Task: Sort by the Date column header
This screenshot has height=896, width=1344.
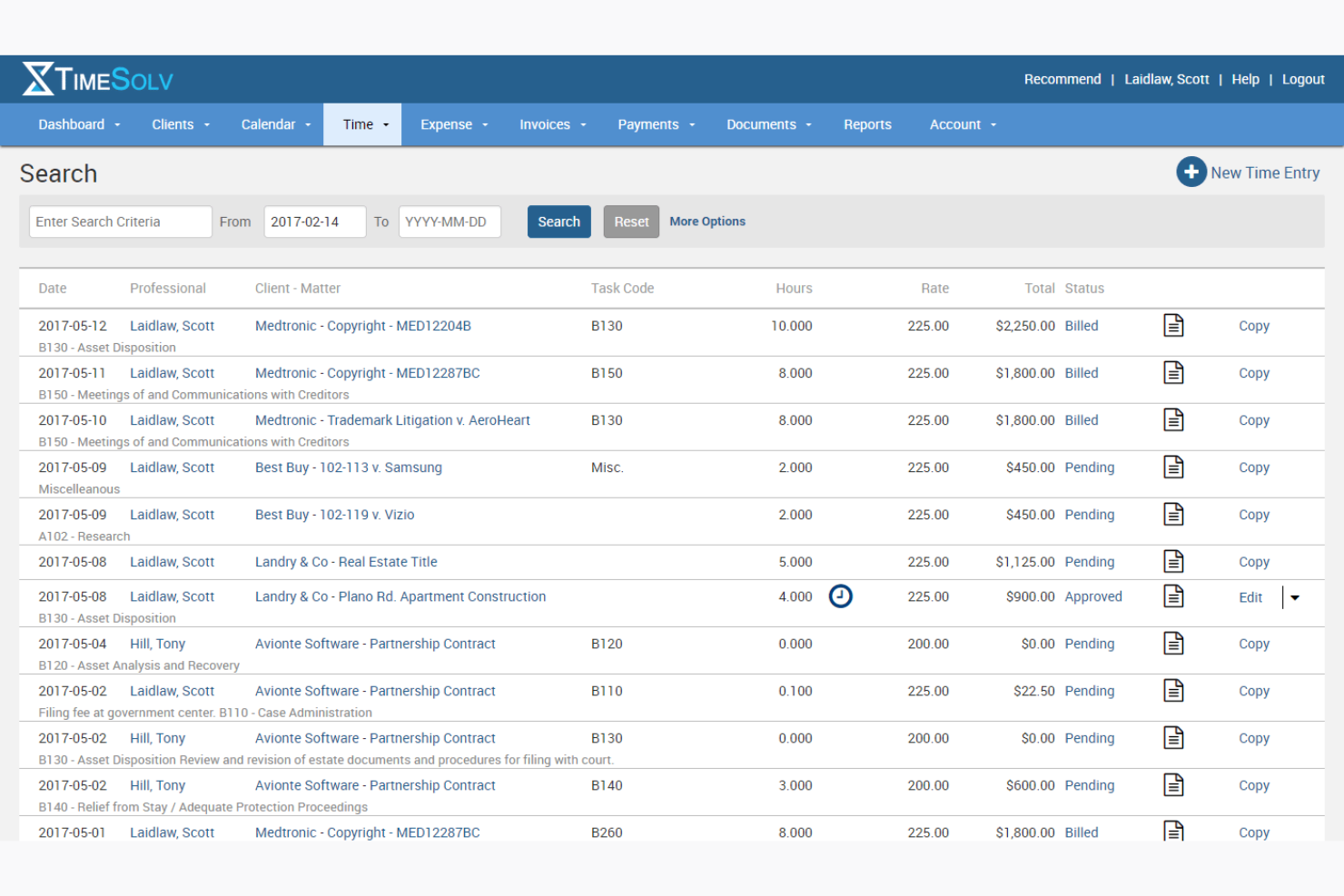Action: coord(53,288)
